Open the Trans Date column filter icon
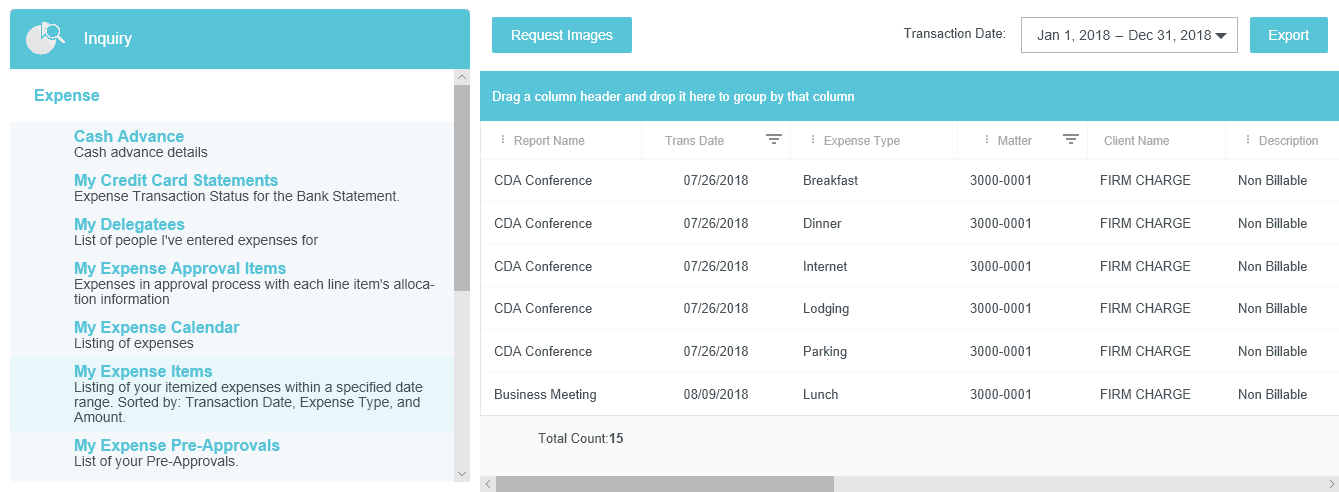This screenshot has width=1339, height=492. (774, 140)
